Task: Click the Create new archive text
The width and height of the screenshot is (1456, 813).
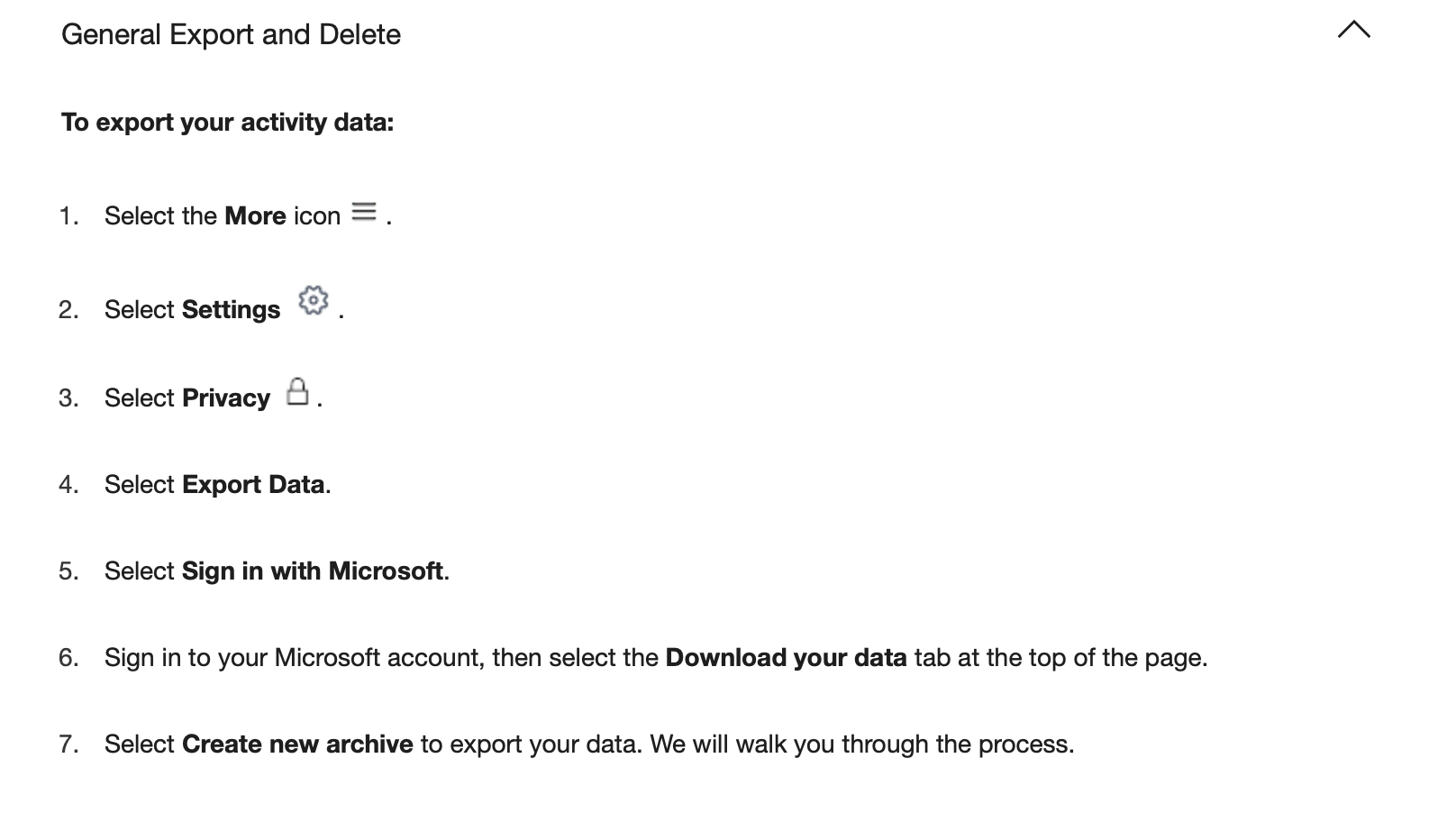Action: pyautogui.click(x=297, y=744)
